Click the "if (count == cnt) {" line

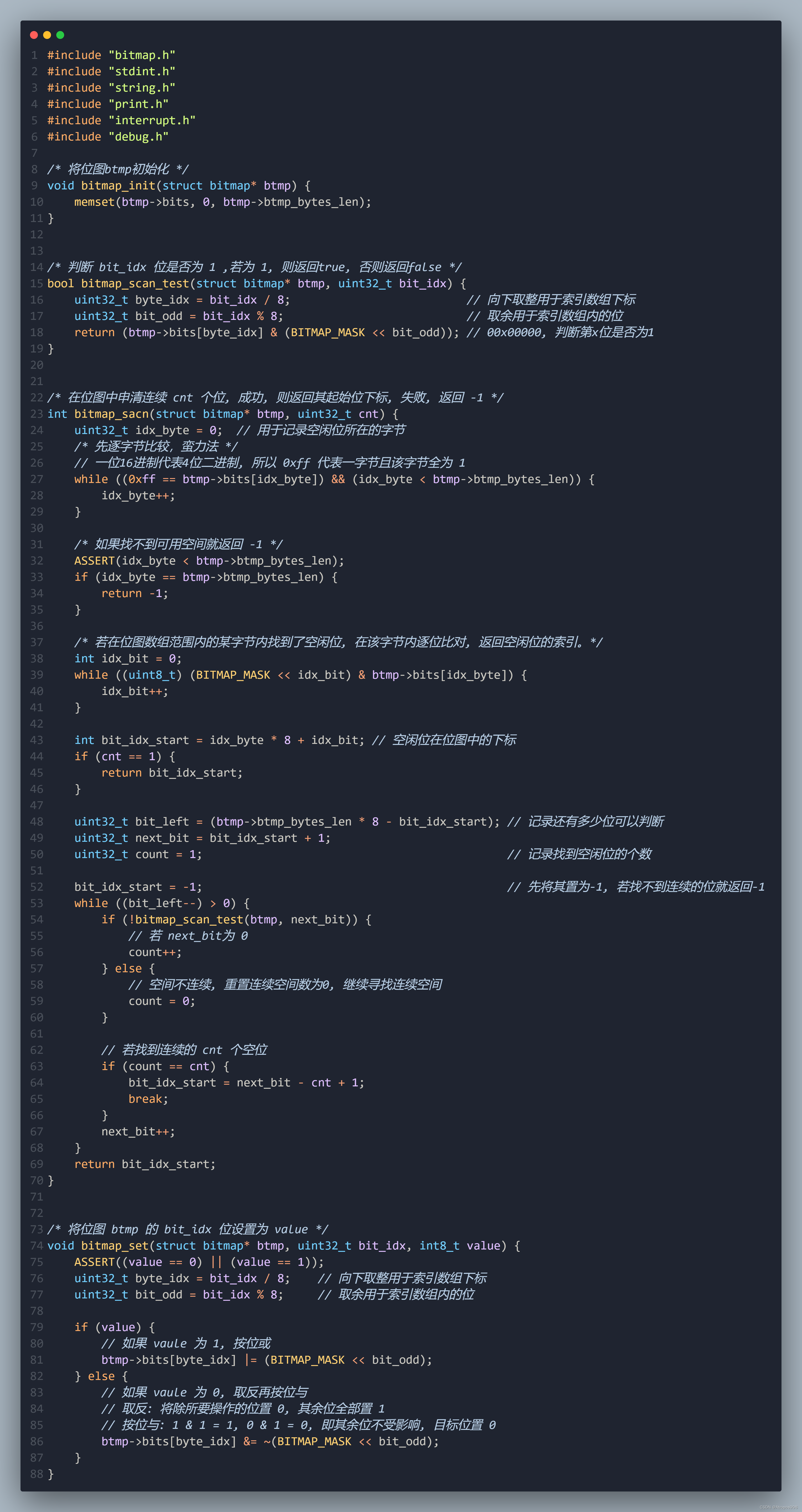[x=165, y=1066]
